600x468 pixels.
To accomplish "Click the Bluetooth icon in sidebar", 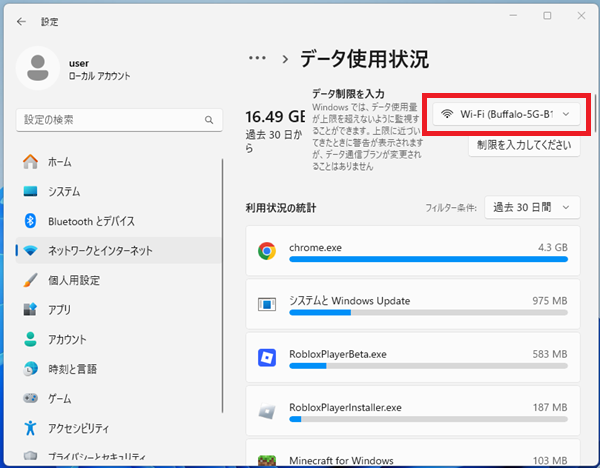I will click(x=30, y=221).
